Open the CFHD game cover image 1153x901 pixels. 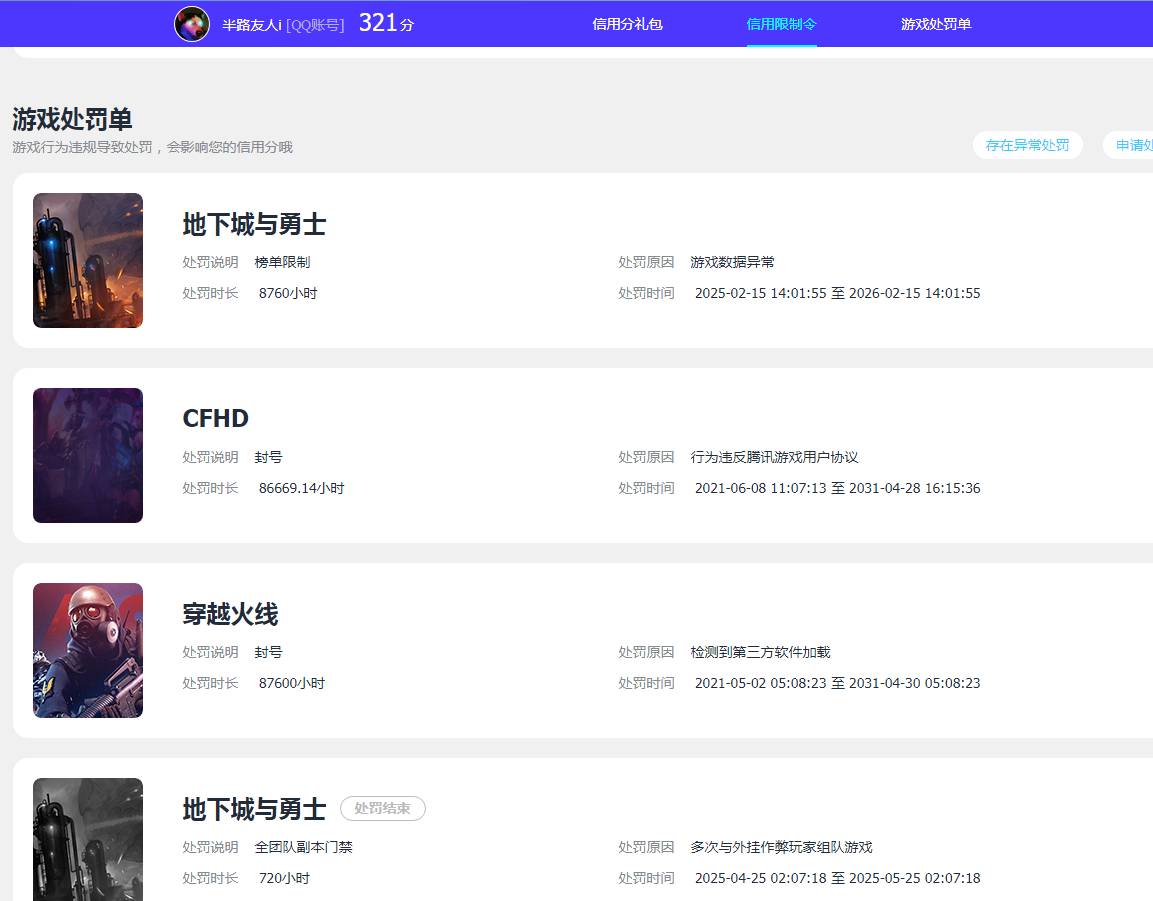[x=87, y=455]
